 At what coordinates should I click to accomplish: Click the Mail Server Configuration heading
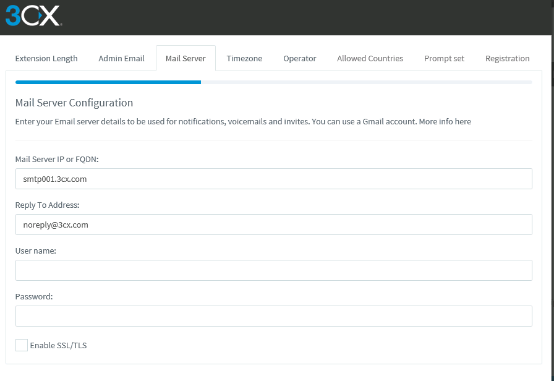pos(74,103)
